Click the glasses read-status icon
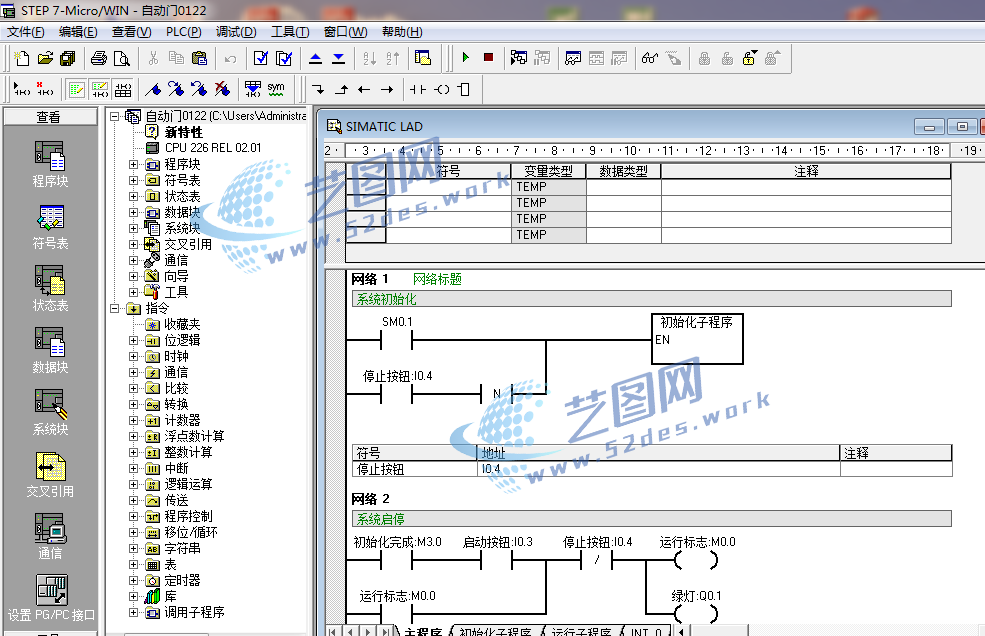The height and width of the screenshot is (636, 985). pos(650,58)
